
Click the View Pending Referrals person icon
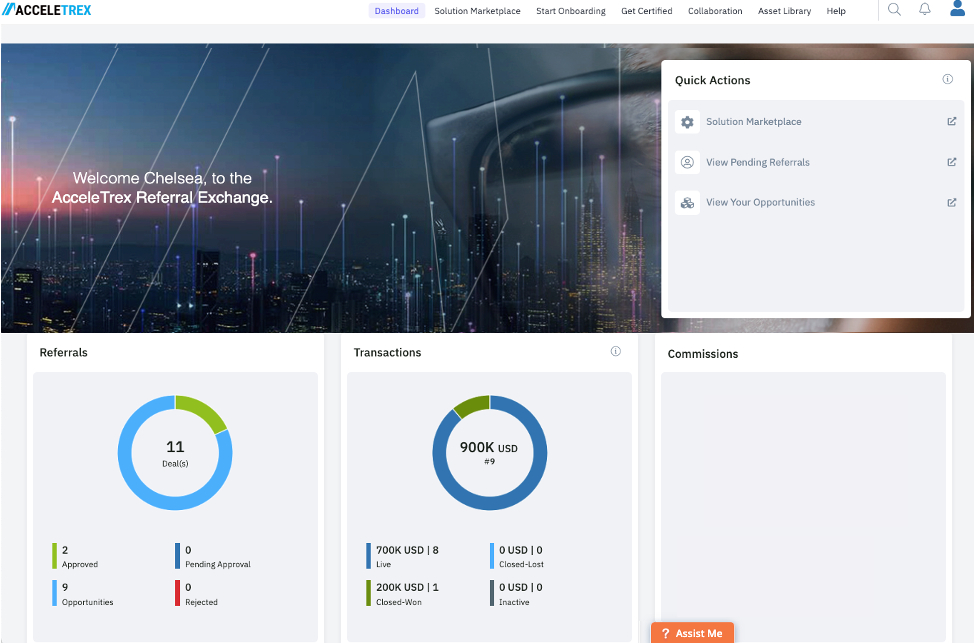pos(687,162)
